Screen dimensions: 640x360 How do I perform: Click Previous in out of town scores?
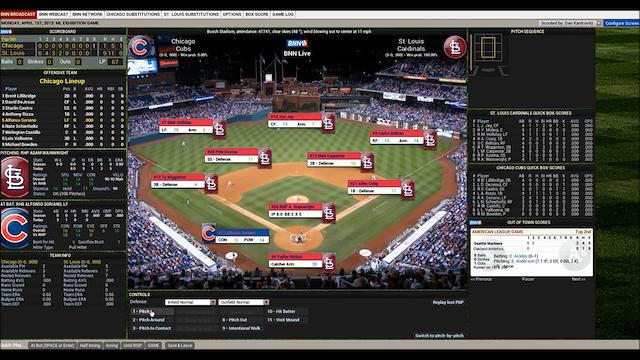coord(481,280)
